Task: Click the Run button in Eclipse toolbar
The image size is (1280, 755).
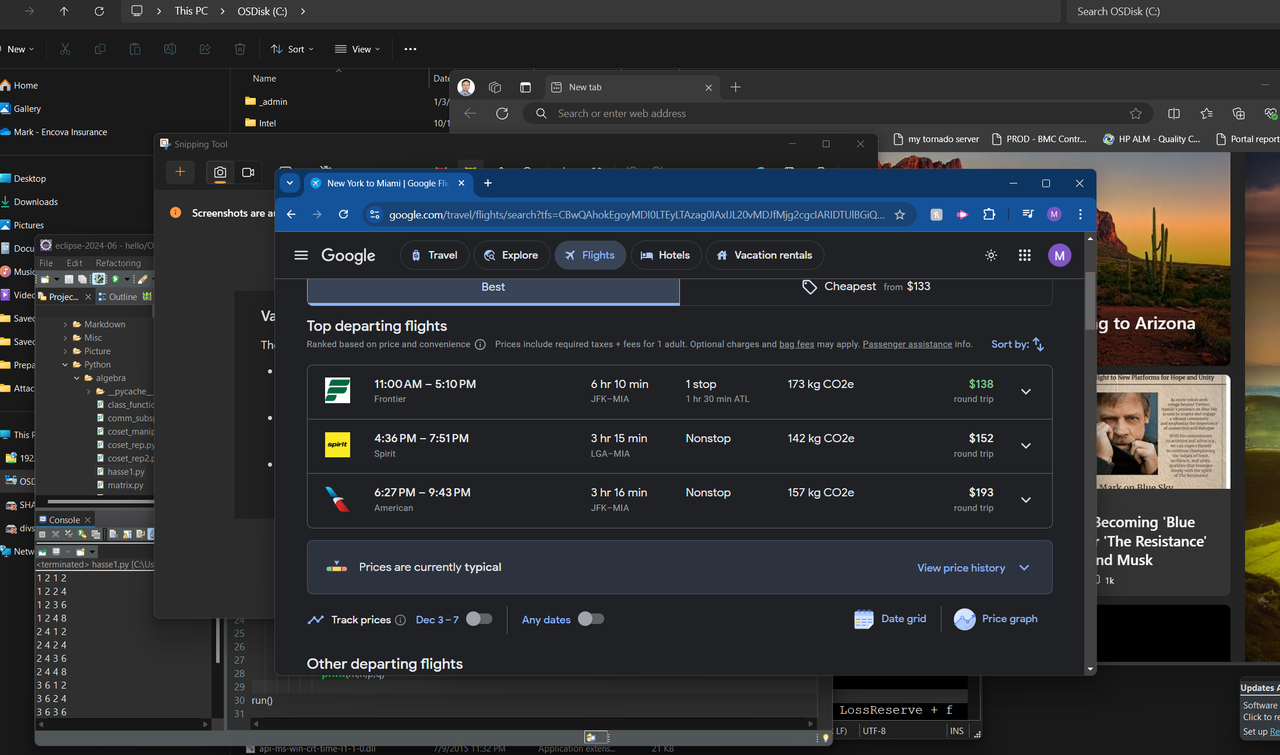Action: coord(115,279)
